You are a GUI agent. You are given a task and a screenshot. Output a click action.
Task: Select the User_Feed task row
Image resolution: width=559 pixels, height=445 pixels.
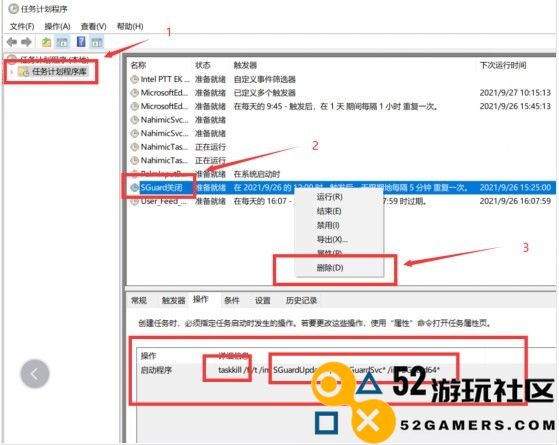341,201
